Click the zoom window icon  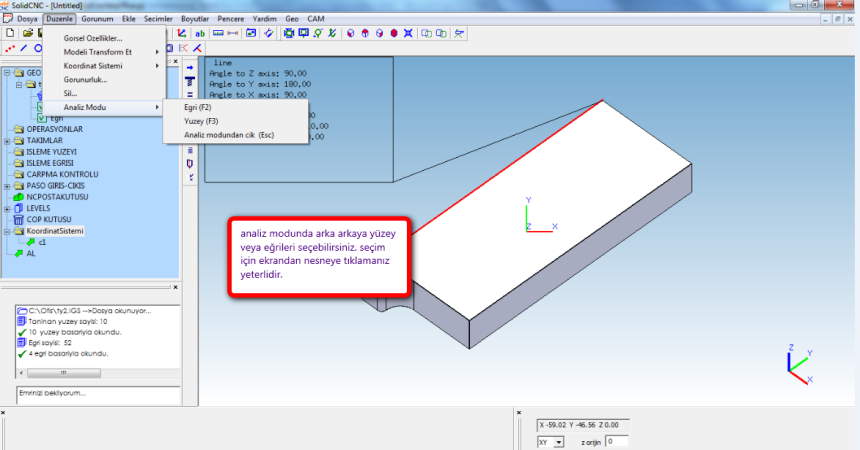[x=303, y=33]
